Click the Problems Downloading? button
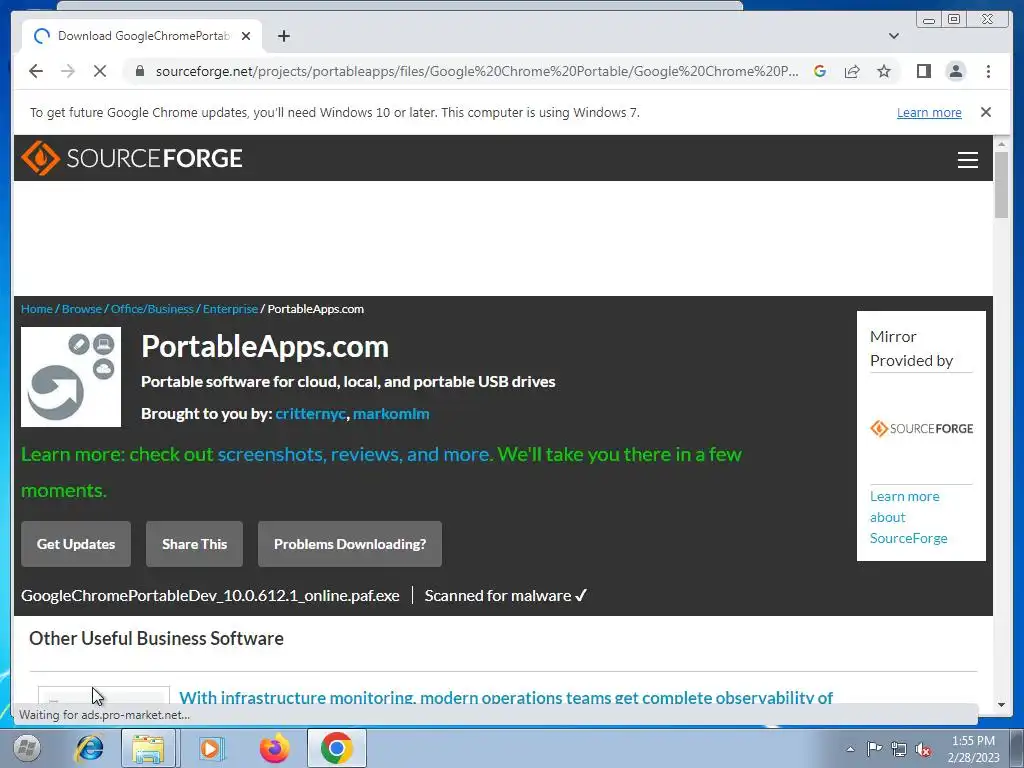This screenshot has width=1024, height=768. (x=349, y=544)
